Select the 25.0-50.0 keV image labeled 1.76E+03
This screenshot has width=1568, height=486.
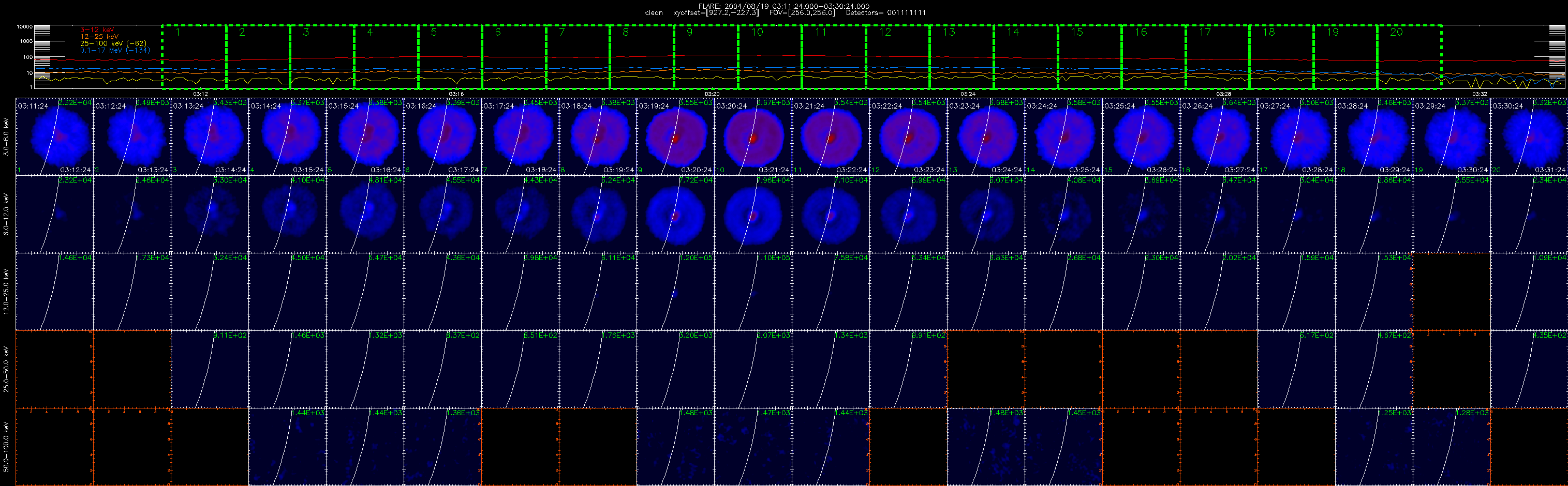coord(598,369)
